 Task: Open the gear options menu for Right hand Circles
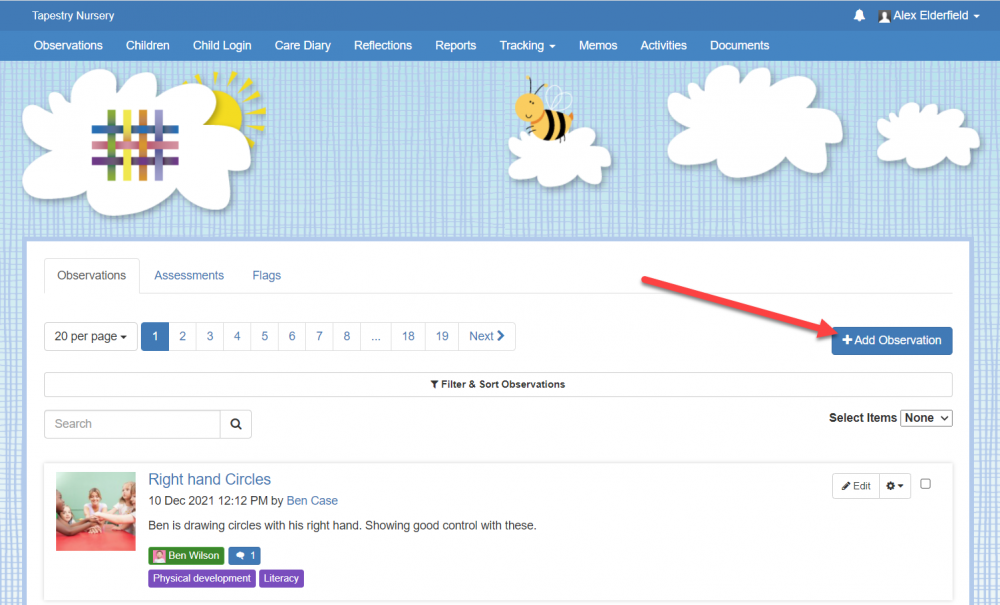tap(895, 486)
